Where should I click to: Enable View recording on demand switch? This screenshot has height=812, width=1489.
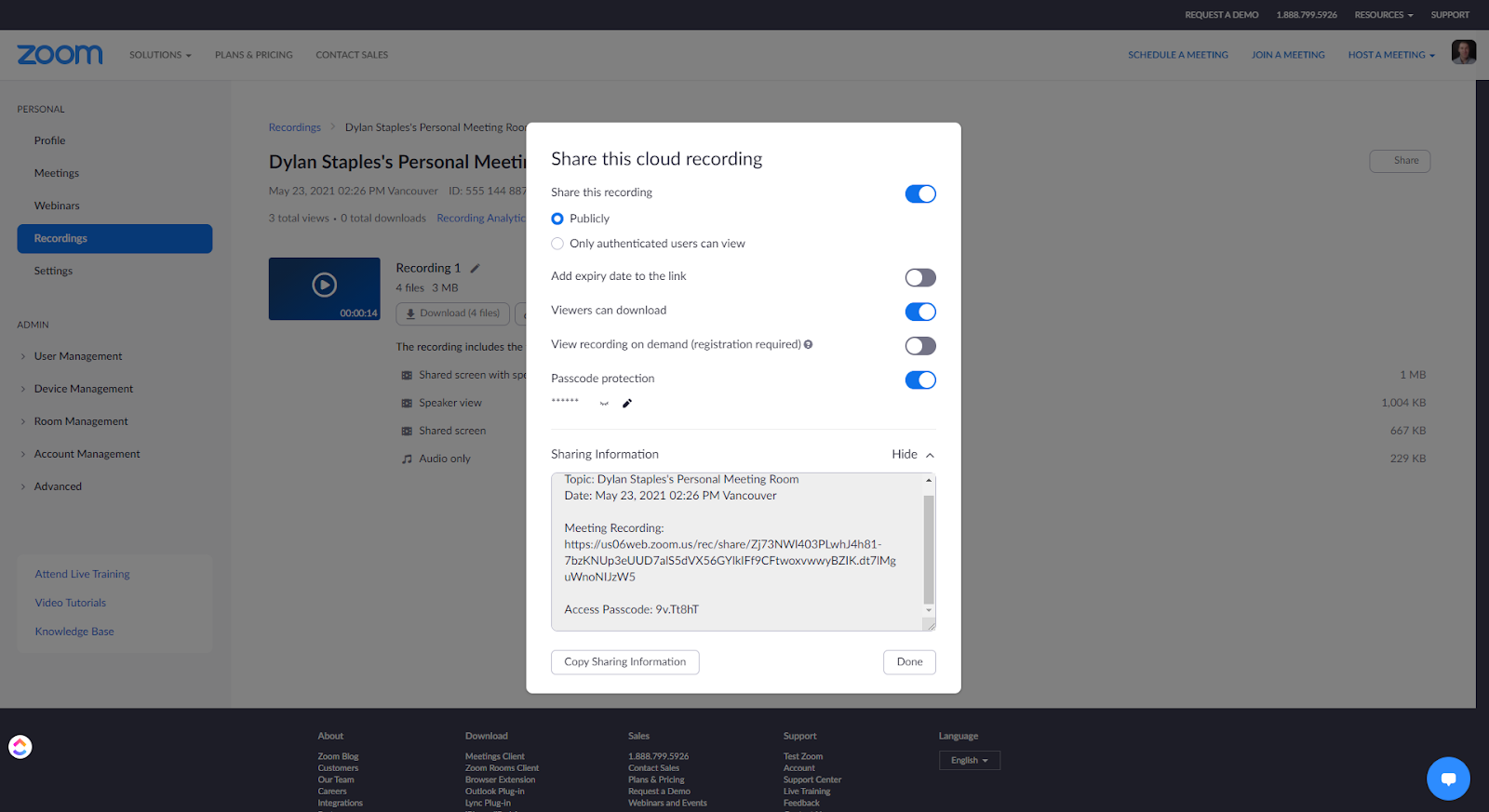pos(920,346)
